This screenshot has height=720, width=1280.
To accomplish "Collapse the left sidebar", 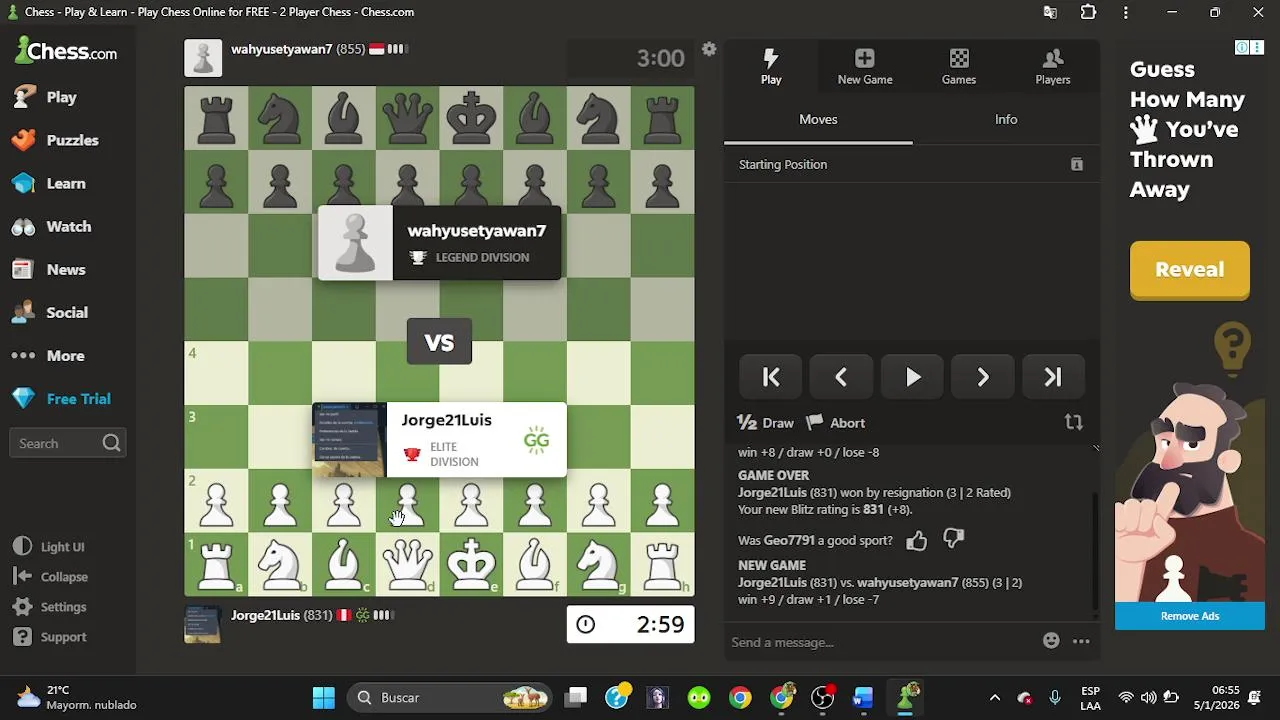I will 51,576.
